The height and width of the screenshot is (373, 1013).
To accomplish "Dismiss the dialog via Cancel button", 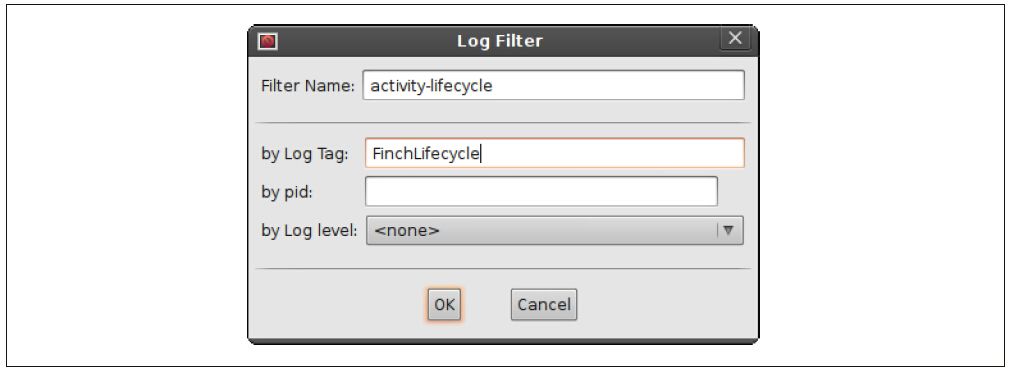I will click(x=544, y=304).
